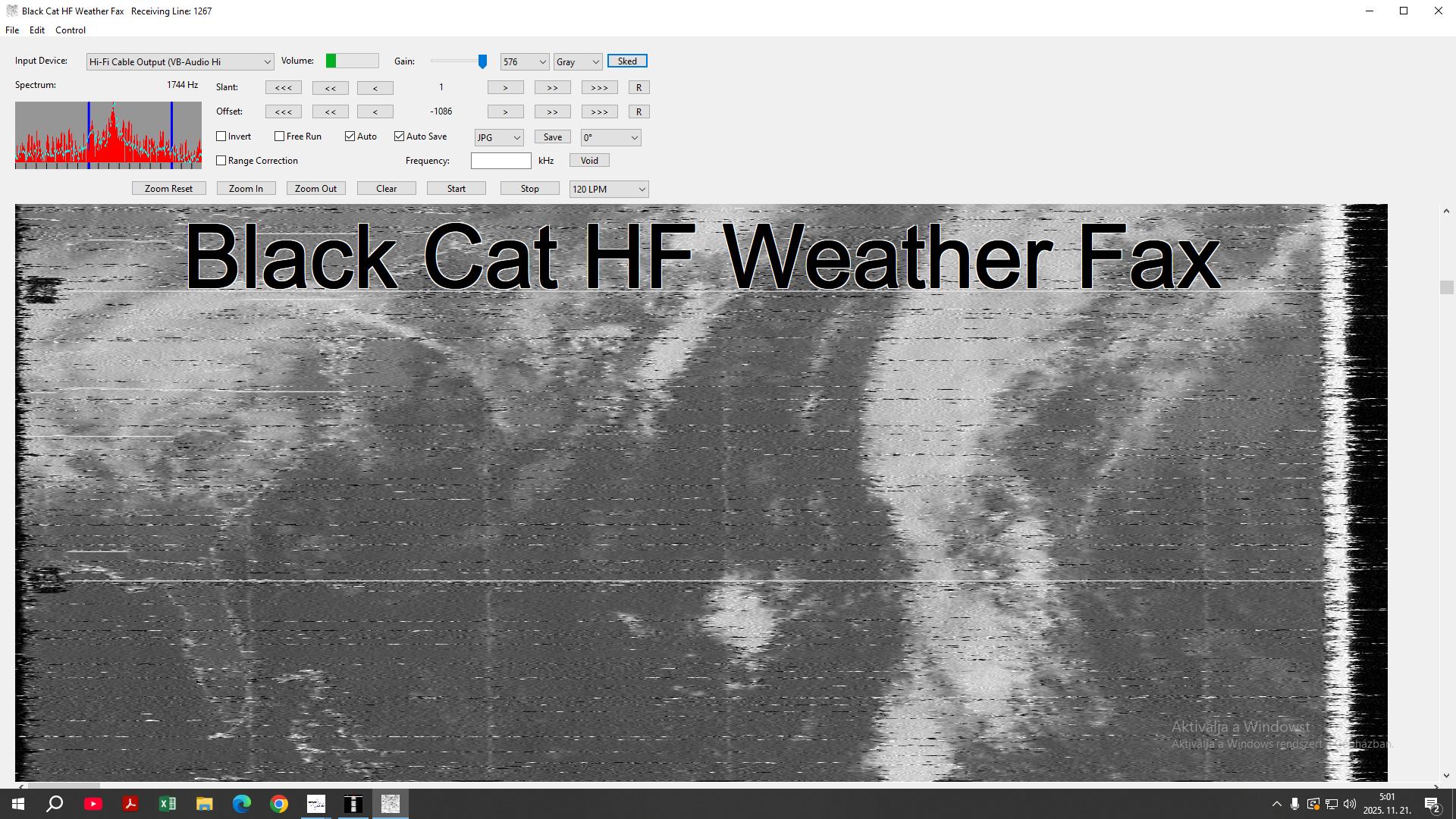Open YouTube from the taskbar
The height and width of the screenshot is (819, 1456).
[93, 804]
